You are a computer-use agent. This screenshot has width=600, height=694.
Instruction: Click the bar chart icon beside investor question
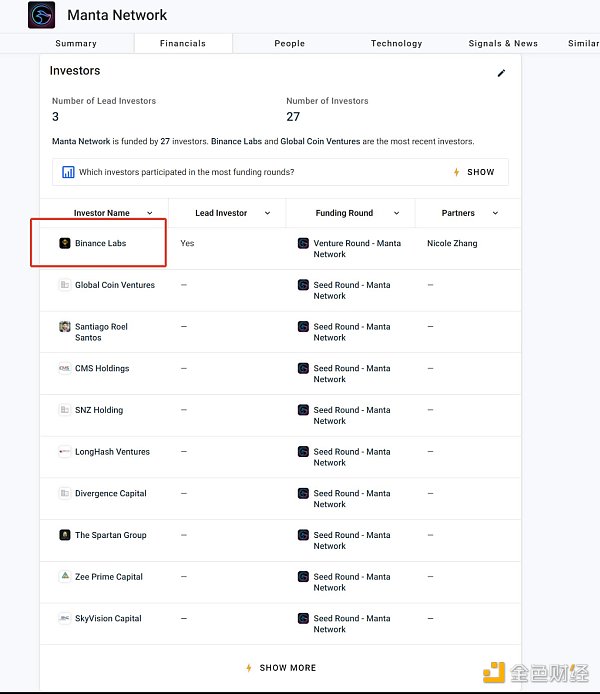(68, 172)
